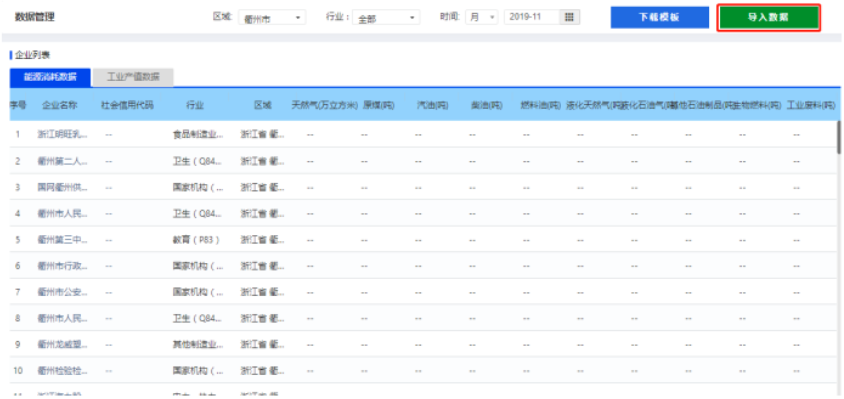Image resolution: width=844 pixels, height=399 pixels.
Task: Click the 浙江省 衢... region cell in row 1
Action: tap(263, 135)
